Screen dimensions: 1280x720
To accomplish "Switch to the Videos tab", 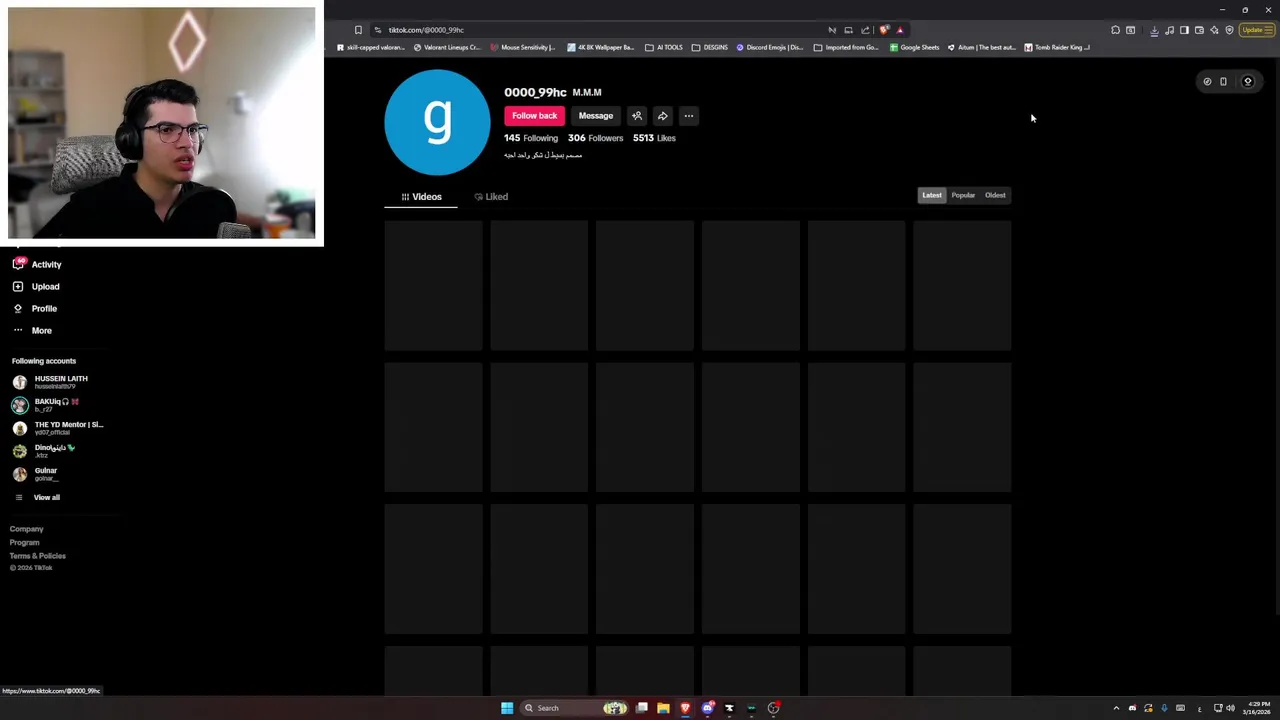I will 421,197.
